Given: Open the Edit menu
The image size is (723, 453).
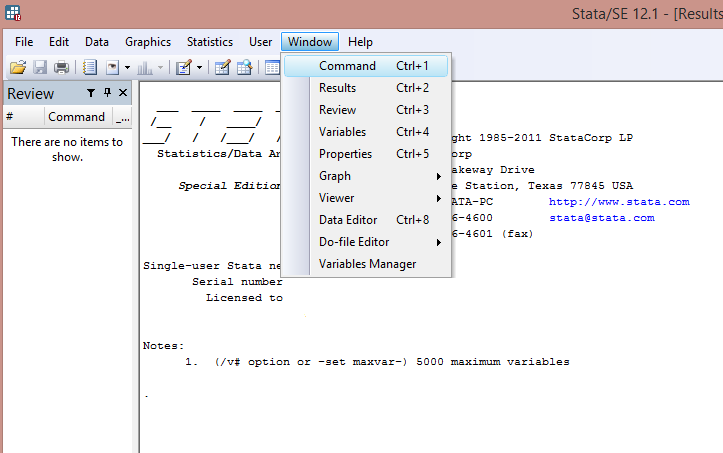Looking at the screenshot, I should 59,42.
